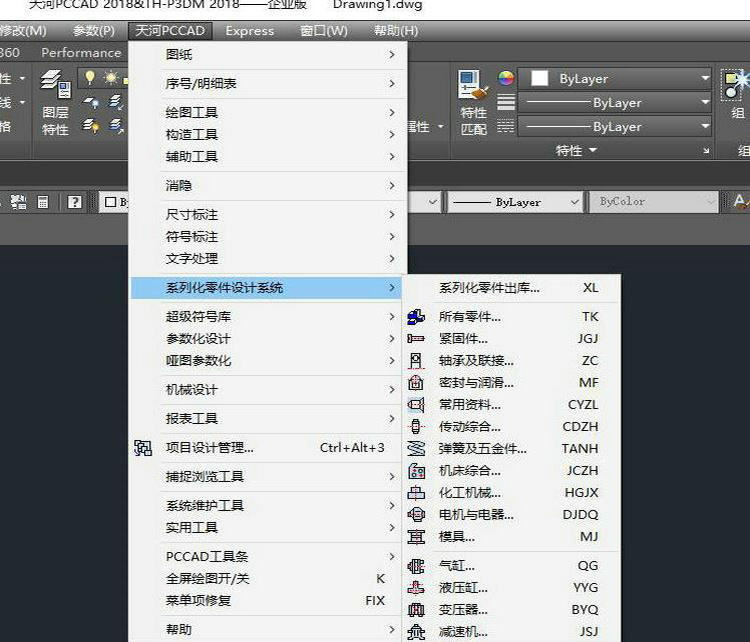The height and width of the screenshot is (642, 750).
Task: Click the question mark help icon
Action: coord(75,202)
